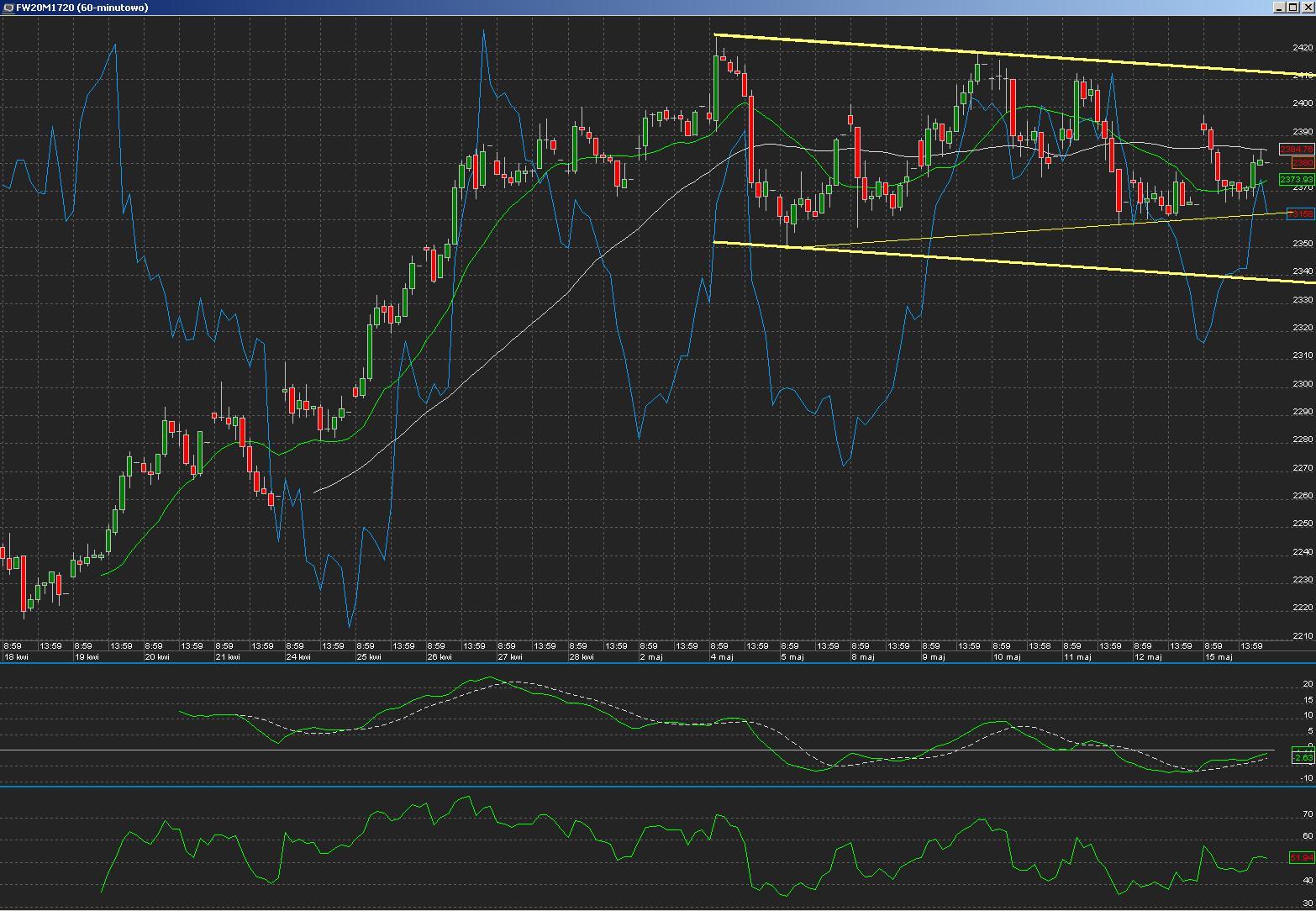Click the 70 level on RSI axis
Screen dimensions: 1316x911
pyautogui.click(x=1307, y=814)
